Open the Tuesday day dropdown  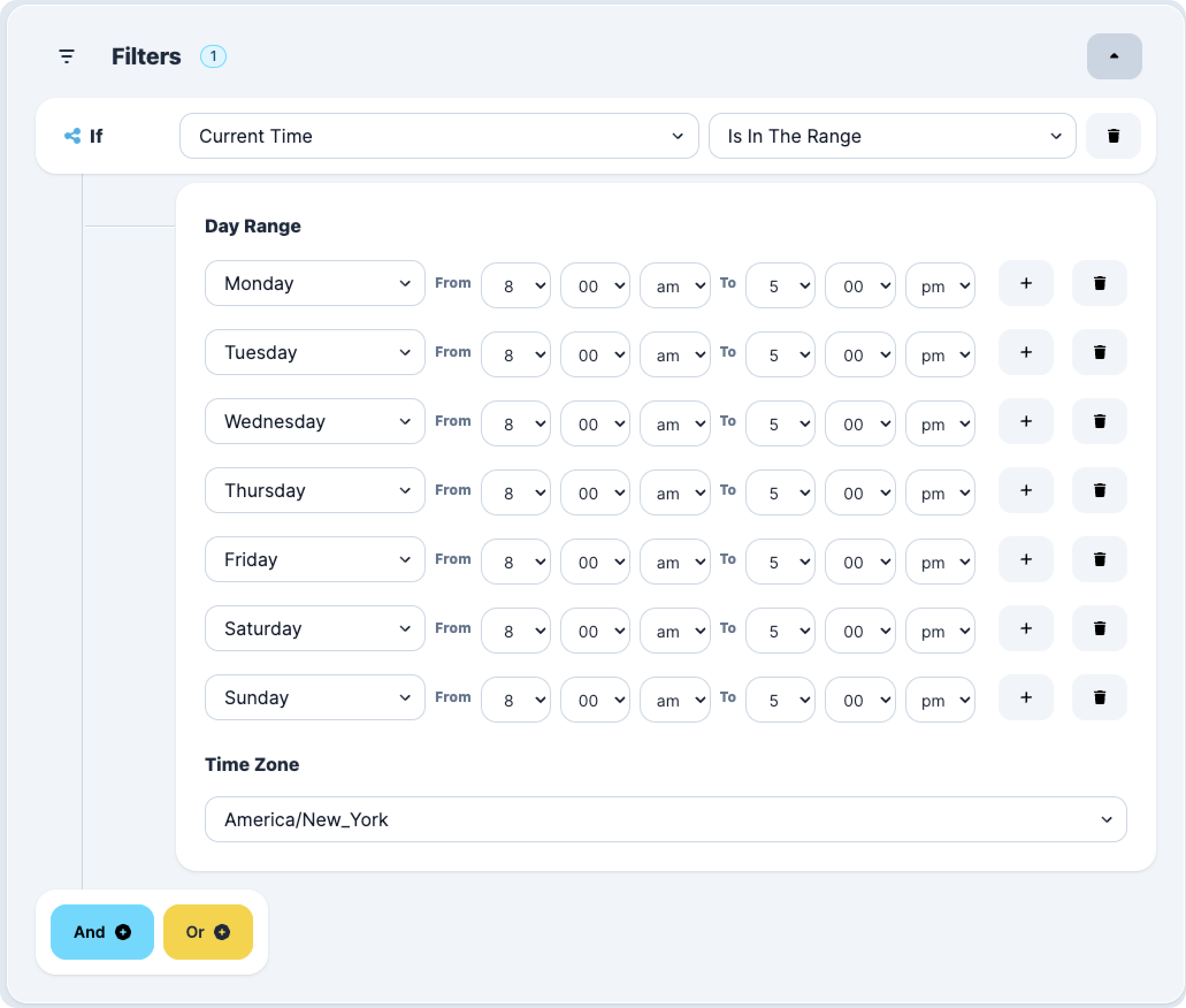click(x=315, y=352)
